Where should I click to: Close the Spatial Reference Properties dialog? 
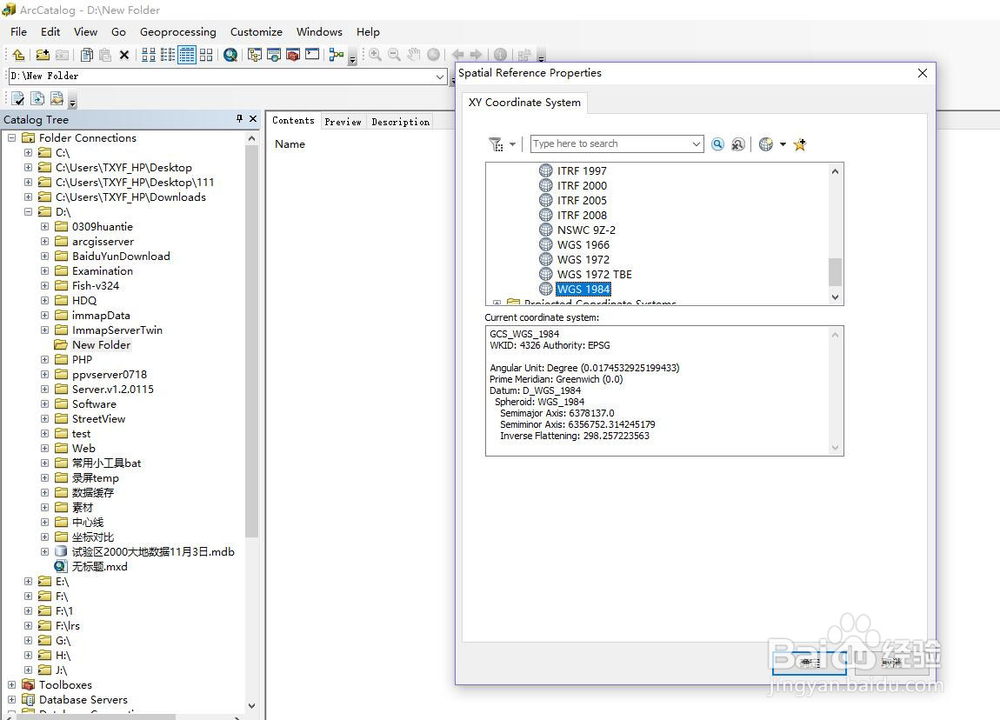click(x=922, y=73)
